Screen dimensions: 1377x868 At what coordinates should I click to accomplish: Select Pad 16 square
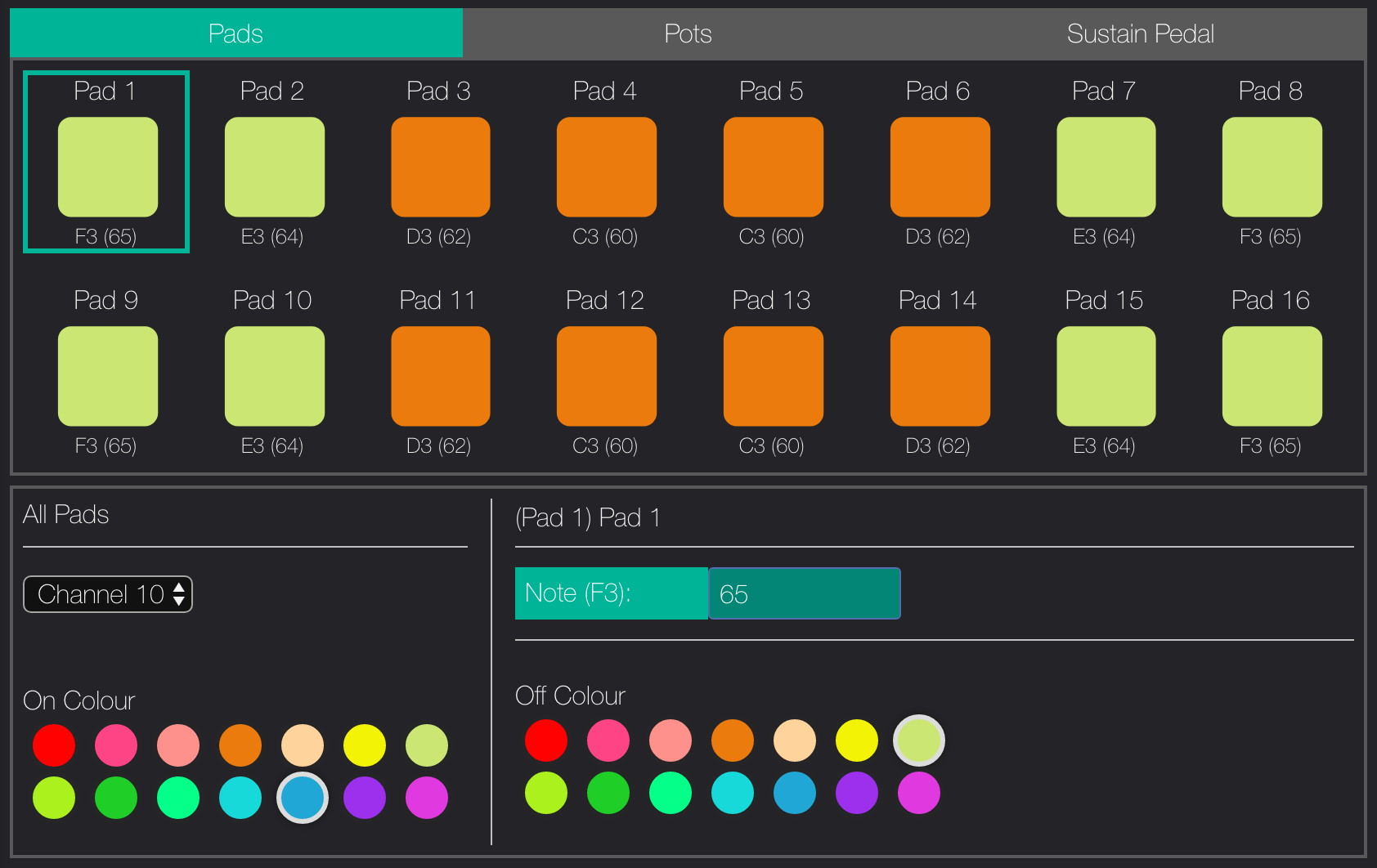[1272, 376]
